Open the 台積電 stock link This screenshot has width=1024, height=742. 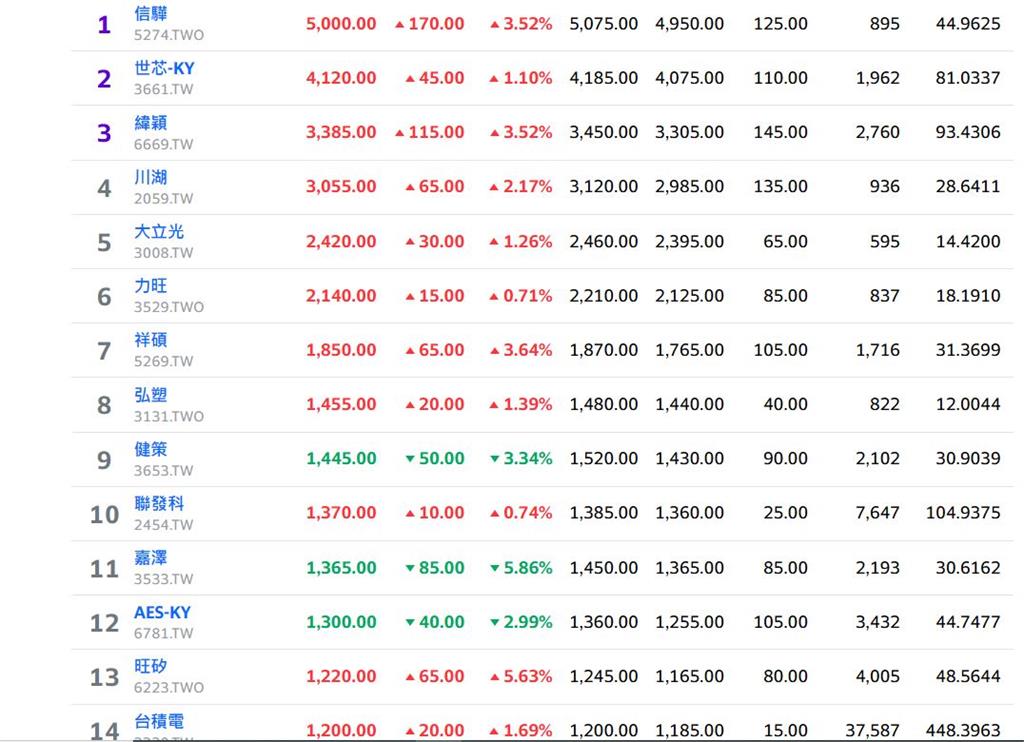(x=159, y=721)
